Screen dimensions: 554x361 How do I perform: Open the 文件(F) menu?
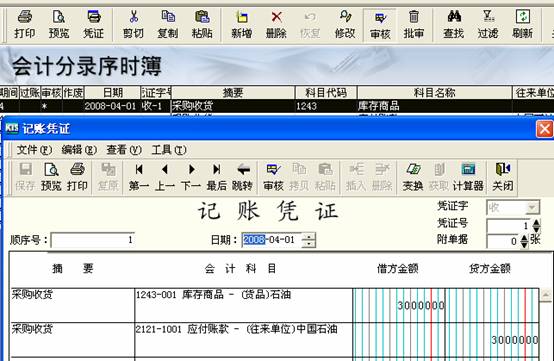34,150
